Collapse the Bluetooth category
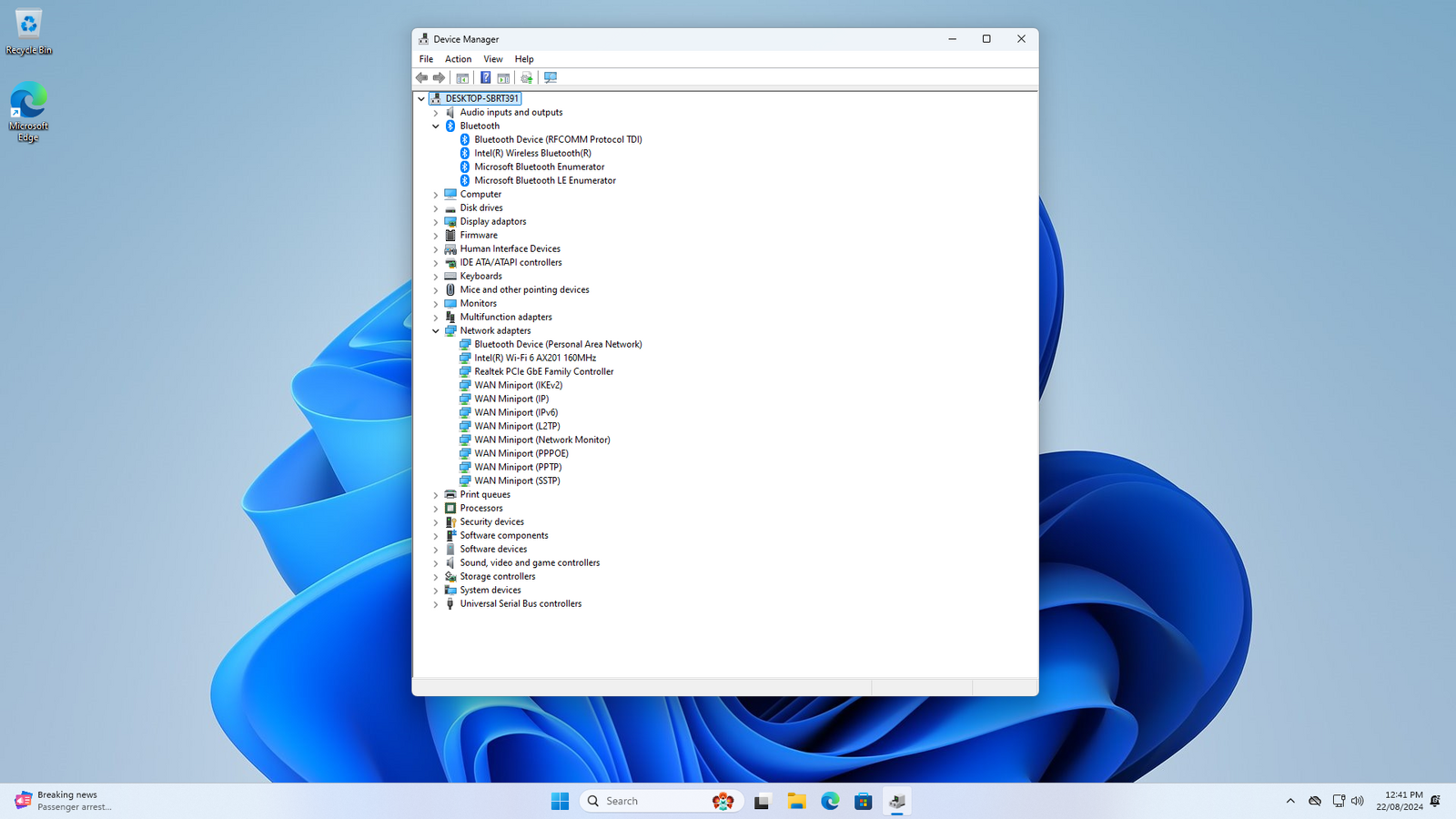The height and width of the screenshot is (819, 1456). click(436, 126)
